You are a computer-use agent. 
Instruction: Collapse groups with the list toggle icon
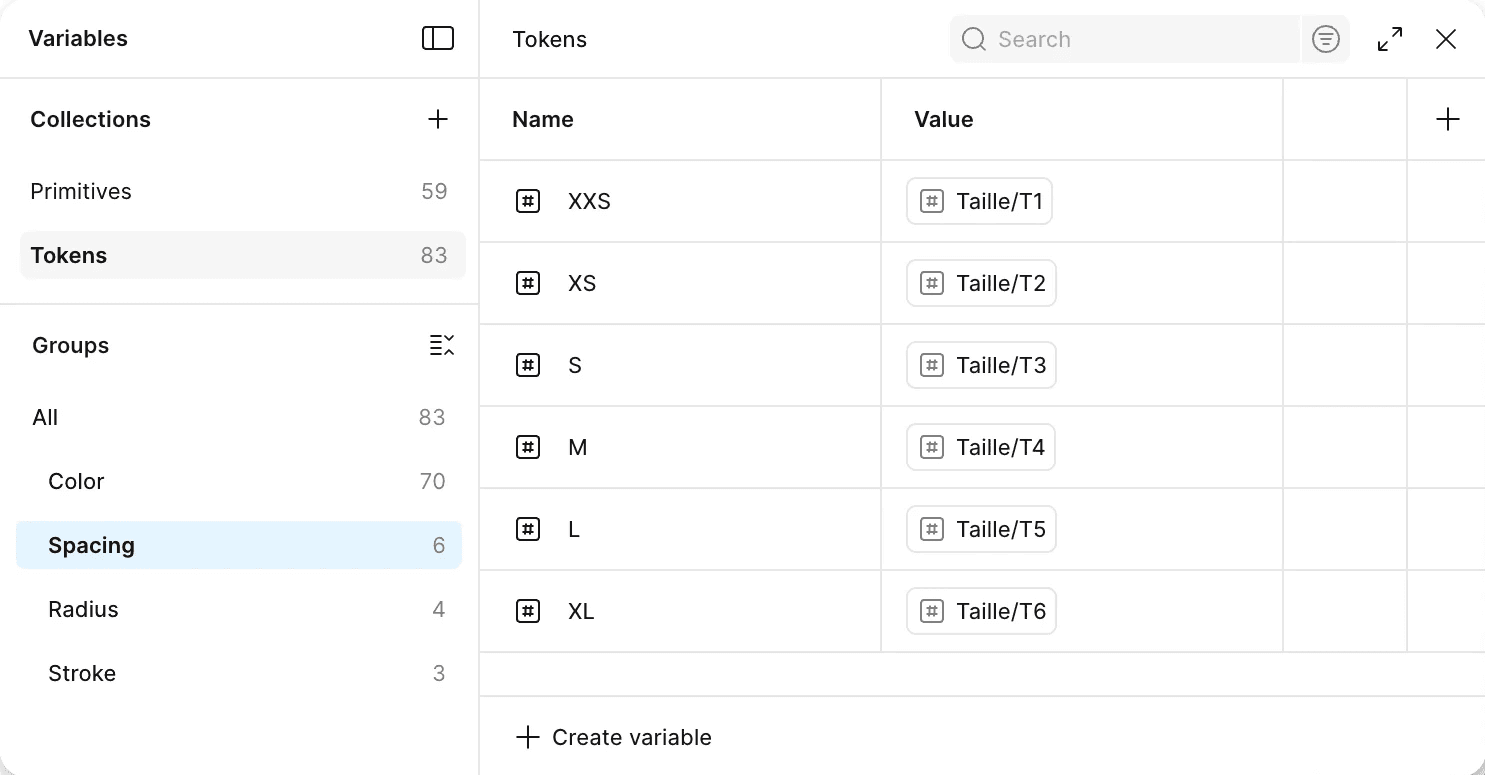(441, 345)
